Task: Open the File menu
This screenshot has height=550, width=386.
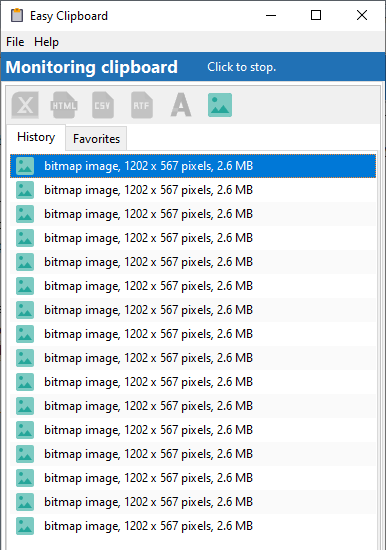Action: 15,42
